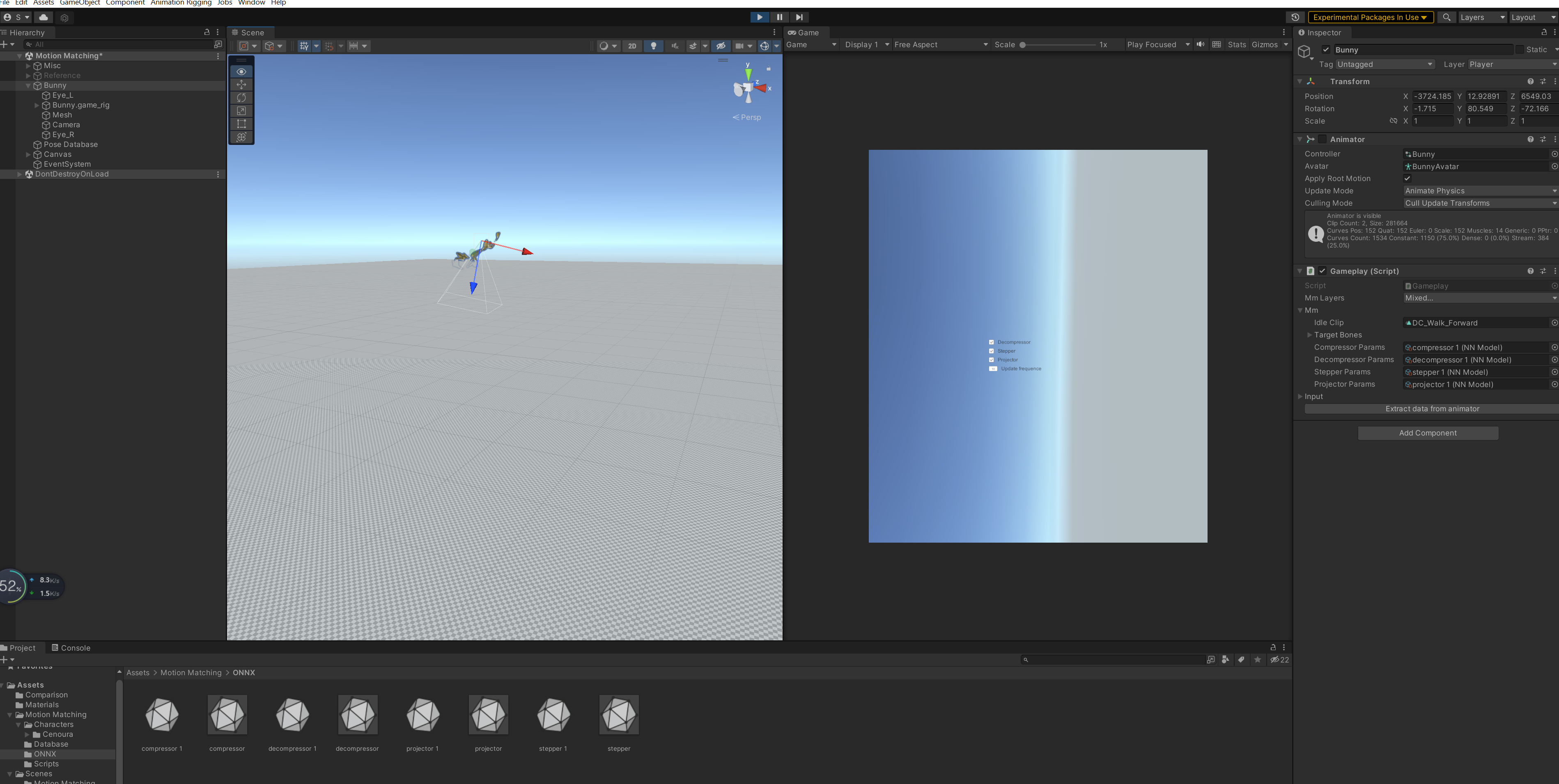
Task: Select the Rect tool in Scene overlay
Action: [x=241, y=124]
